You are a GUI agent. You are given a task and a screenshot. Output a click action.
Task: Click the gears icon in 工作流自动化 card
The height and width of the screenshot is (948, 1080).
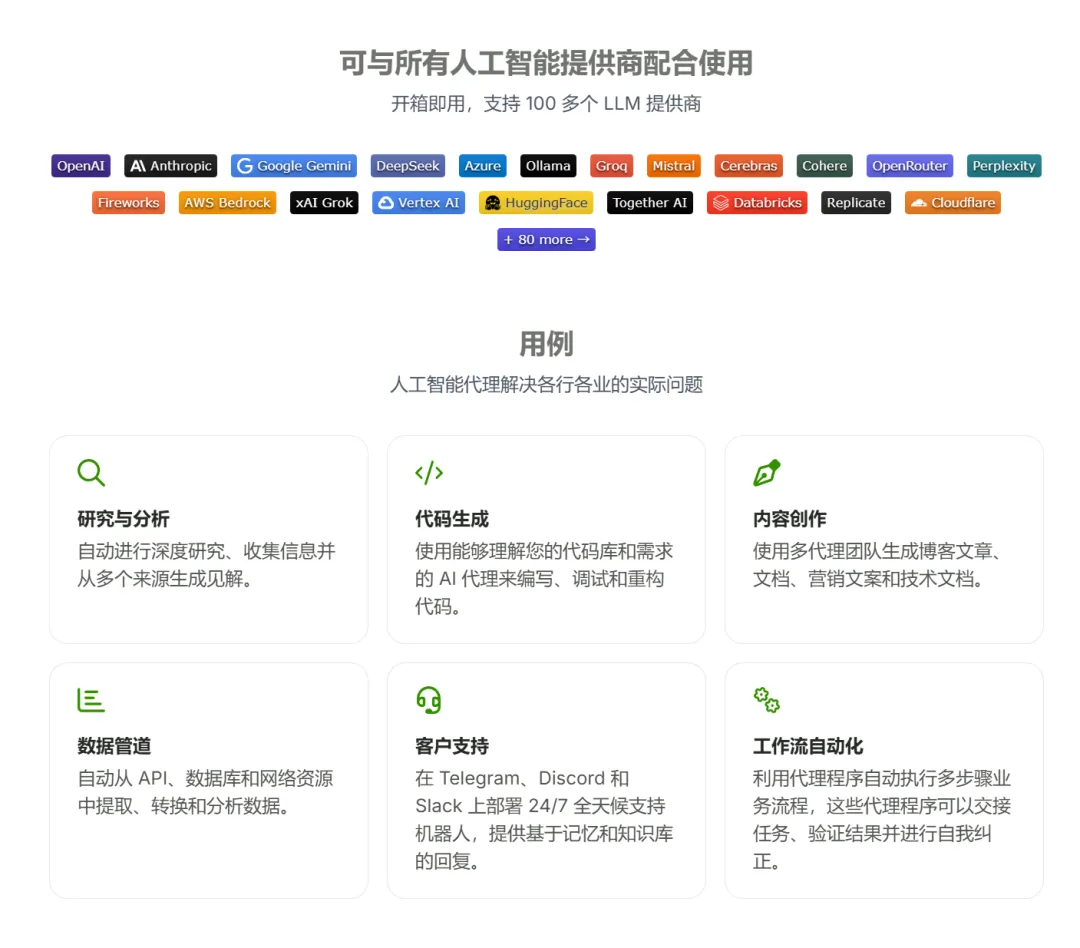[x=767, y=700]
